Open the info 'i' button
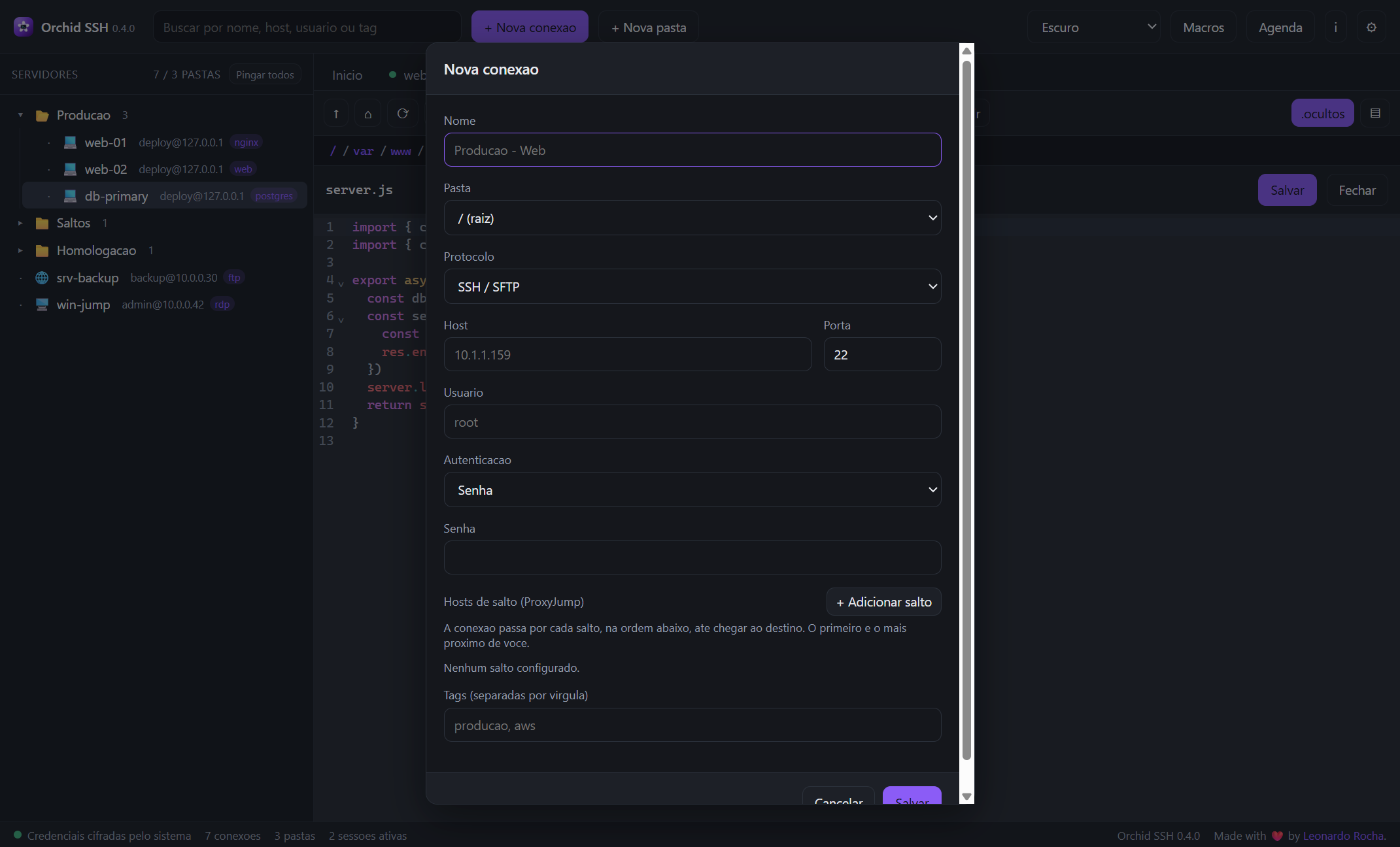Viewport: 1400px width, 847px height. click(x=1335, y=27)
